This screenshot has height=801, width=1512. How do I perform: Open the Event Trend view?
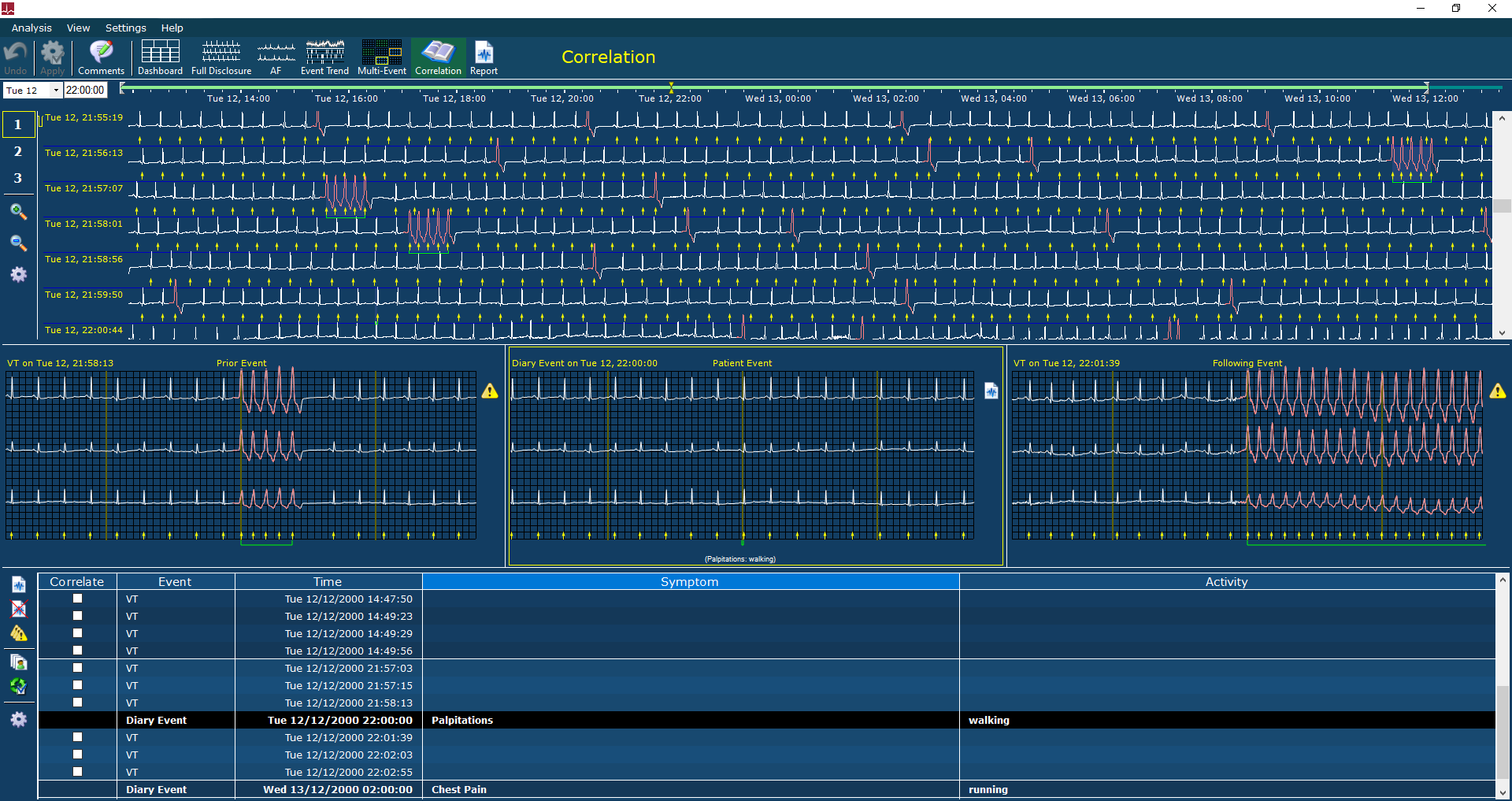324,57
